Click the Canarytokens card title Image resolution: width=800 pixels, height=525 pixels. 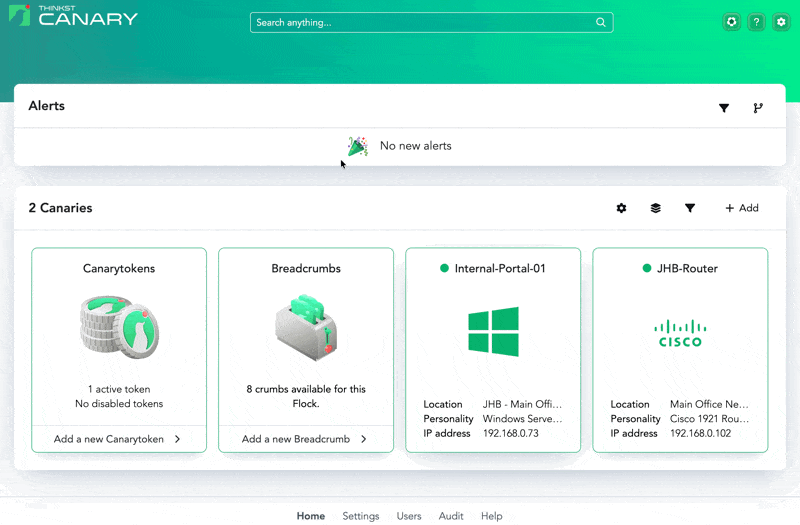pyautogui.click(x=119, y=268)
